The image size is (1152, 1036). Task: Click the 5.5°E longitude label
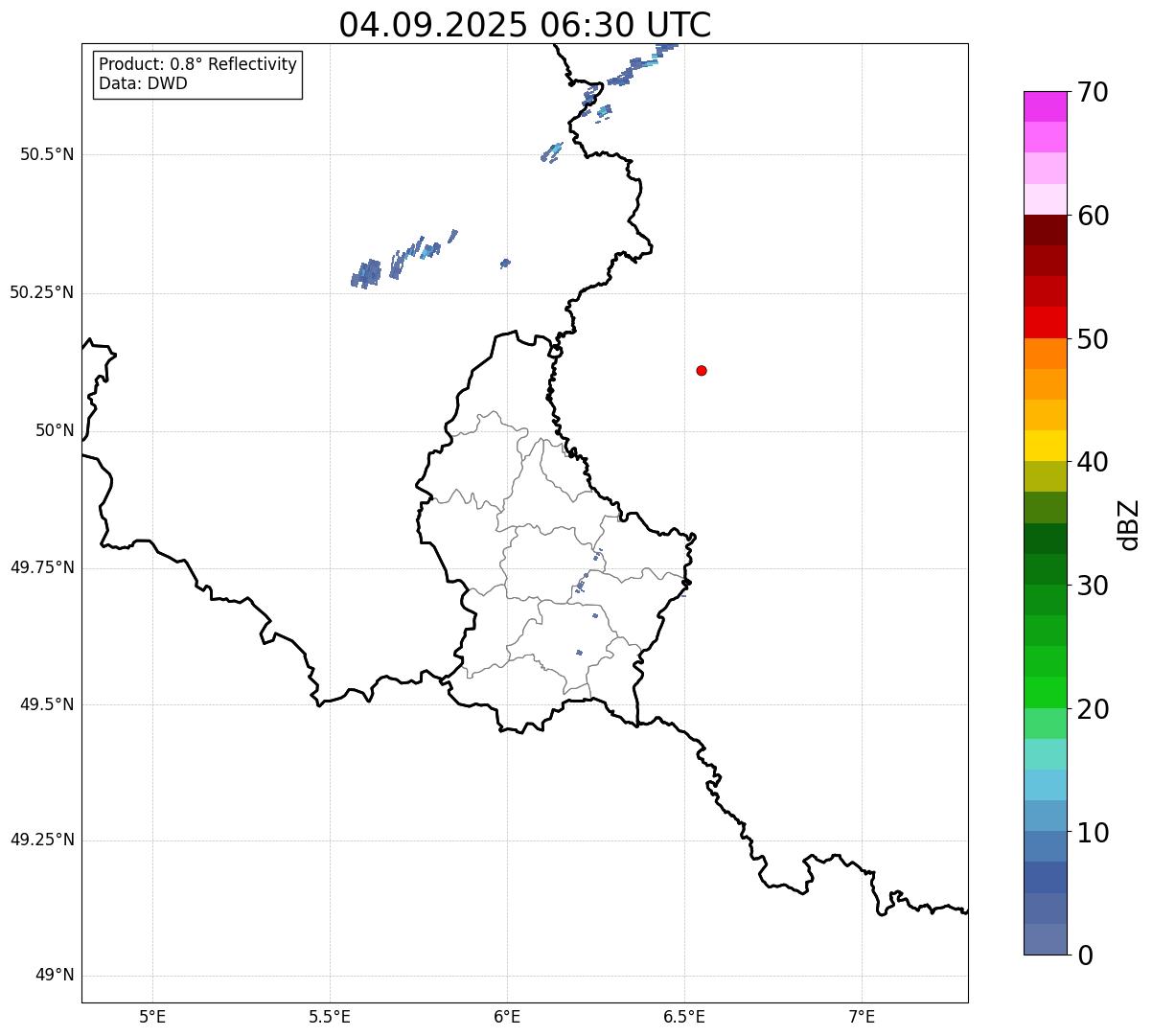click(330, 1016)
